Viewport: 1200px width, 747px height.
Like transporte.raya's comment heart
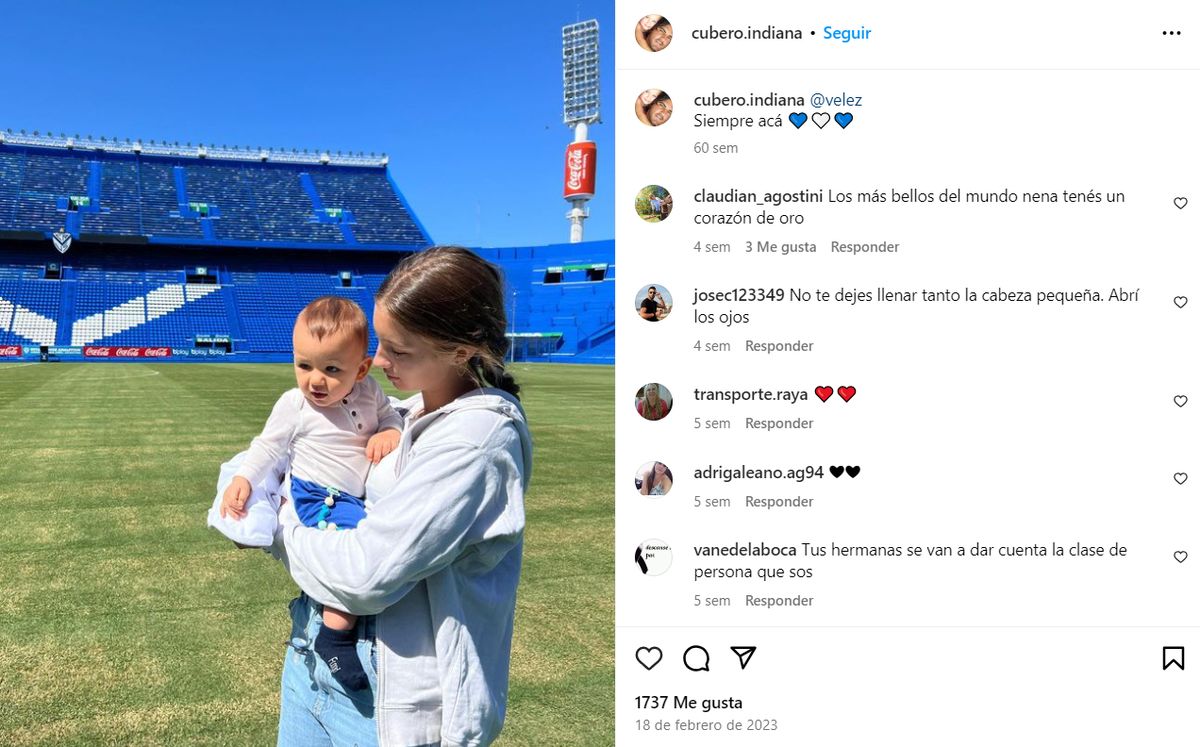(x=1180, y=401)
